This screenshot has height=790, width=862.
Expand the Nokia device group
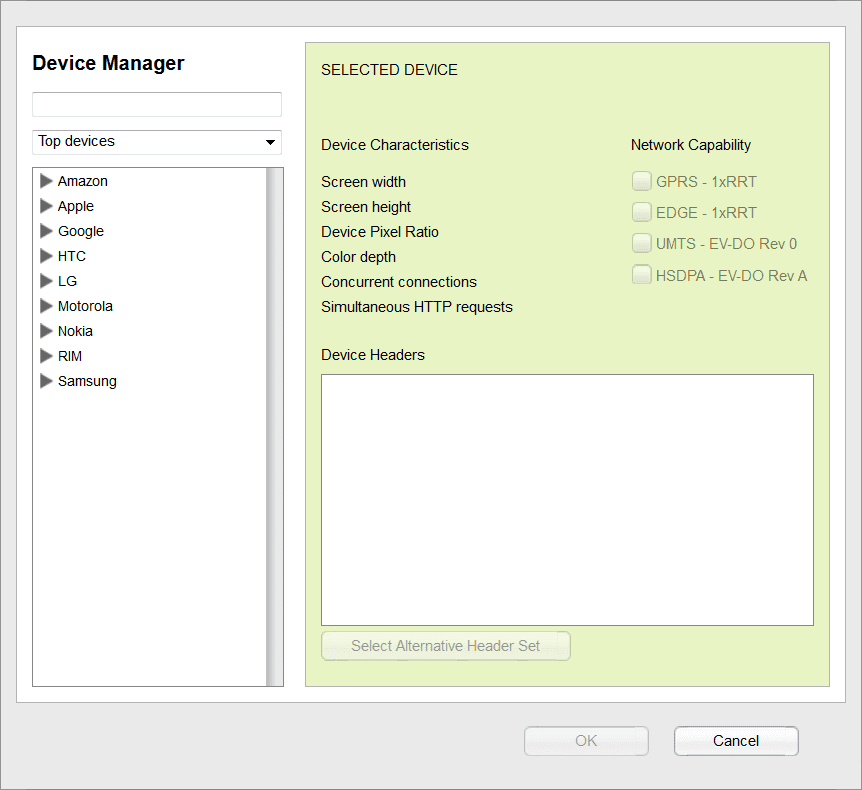point(46,331)
